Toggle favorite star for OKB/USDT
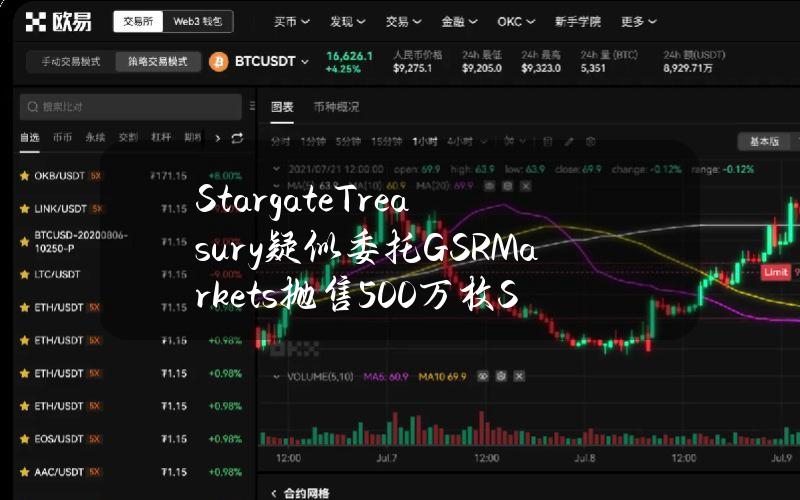The image size is (800, 500). coord(24,176)
